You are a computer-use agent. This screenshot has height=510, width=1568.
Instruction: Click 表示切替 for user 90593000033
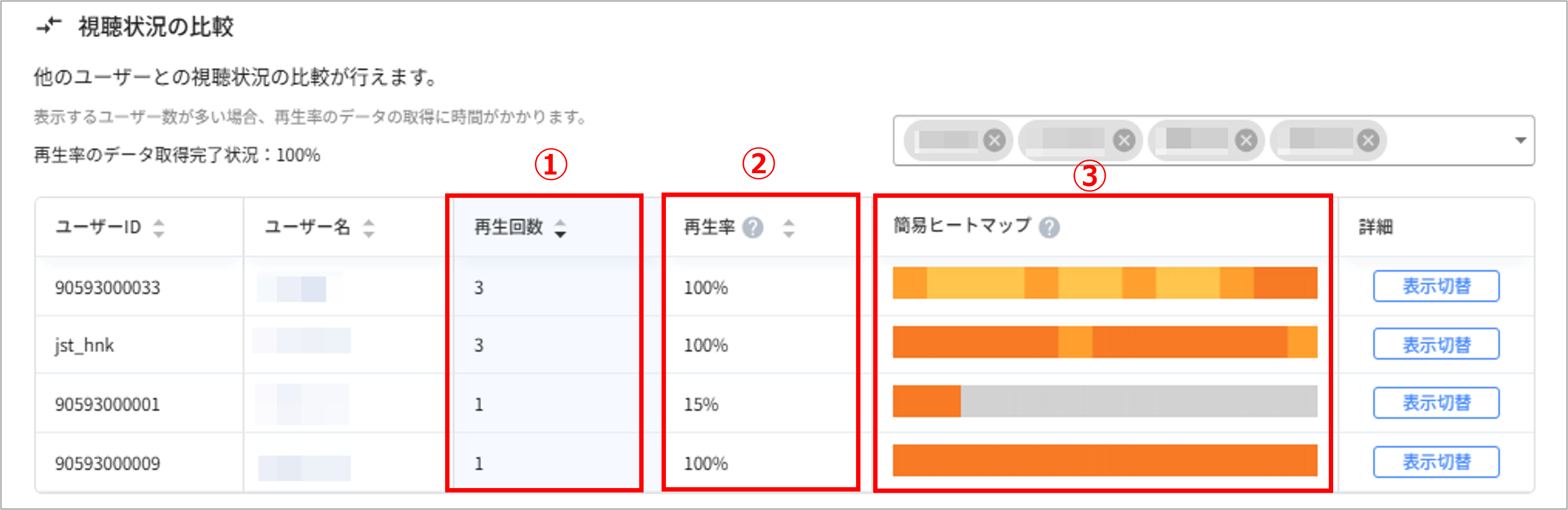(x=1436, y=286)
